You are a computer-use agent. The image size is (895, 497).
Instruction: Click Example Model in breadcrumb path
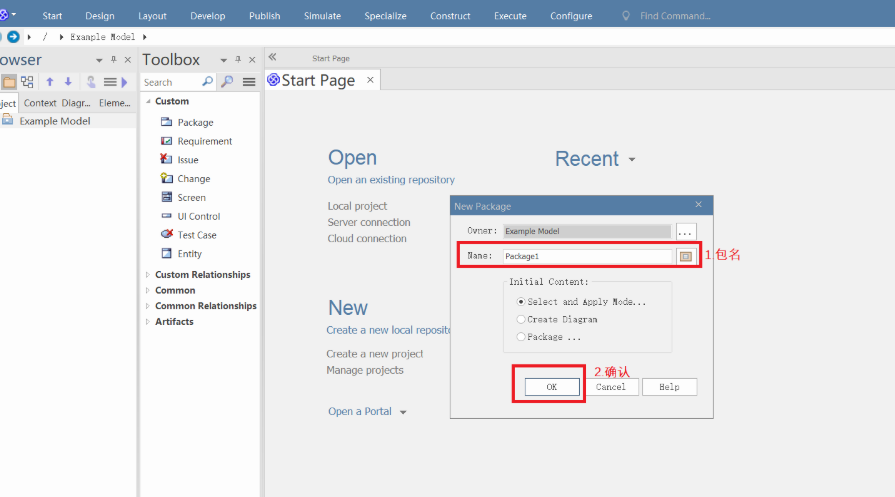point(102,37)
